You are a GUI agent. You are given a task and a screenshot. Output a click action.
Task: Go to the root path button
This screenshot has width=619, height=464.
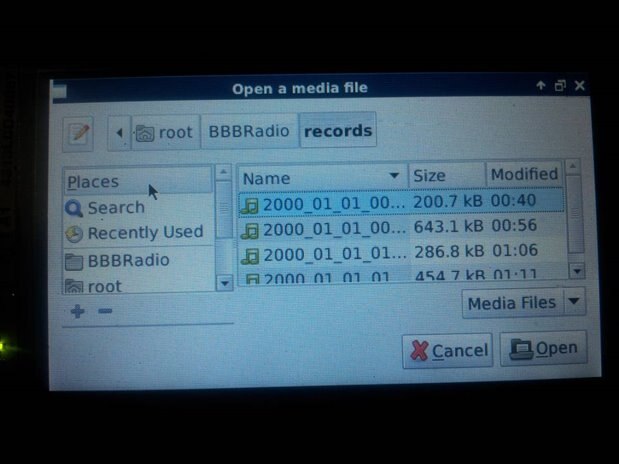pos(165,132)
